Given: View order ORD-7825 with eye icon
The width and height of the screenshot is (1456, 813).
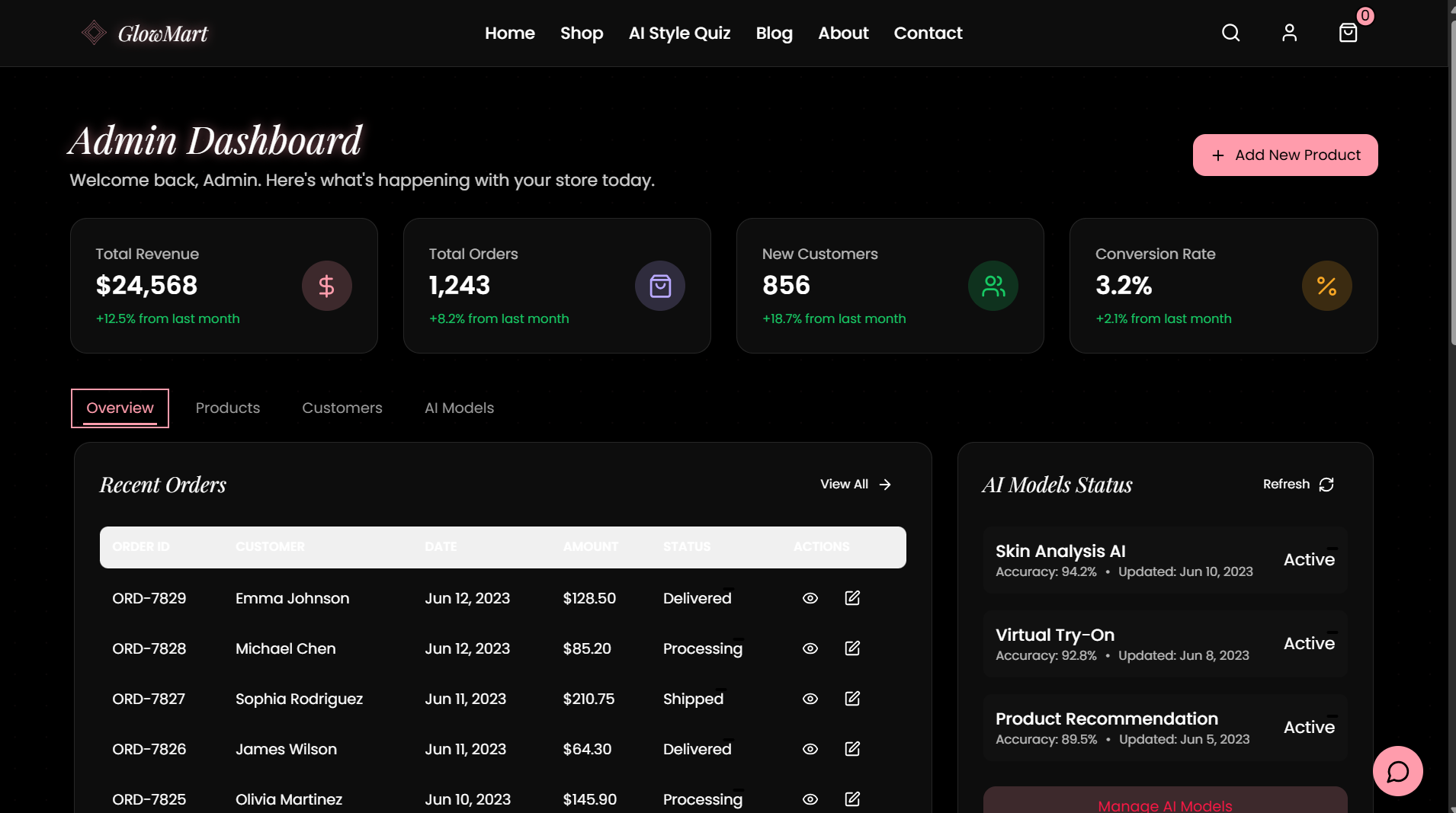Looking at the screenshot, I should coord(810,799).
